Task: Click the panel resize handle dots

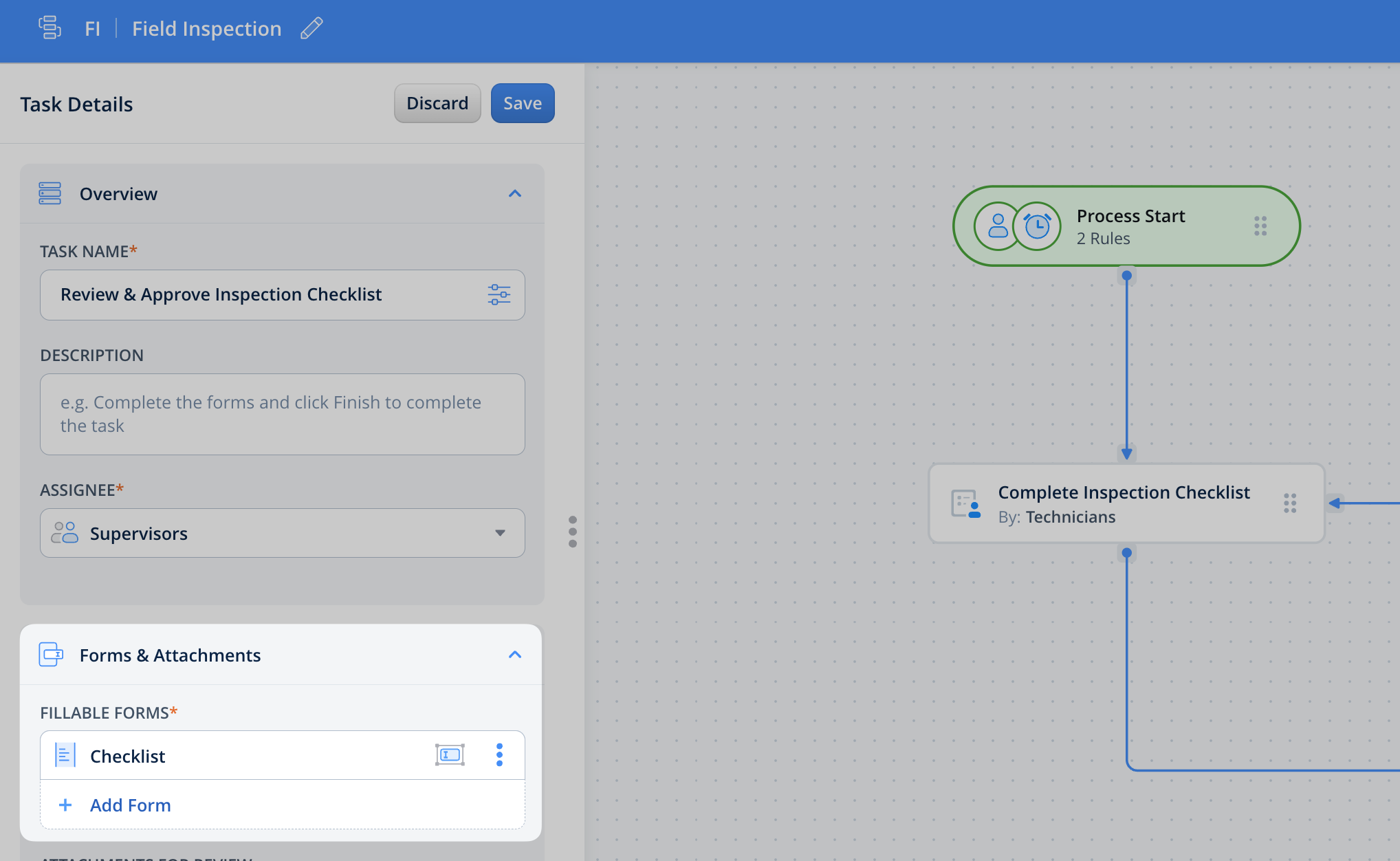Action: click(573, 532)
